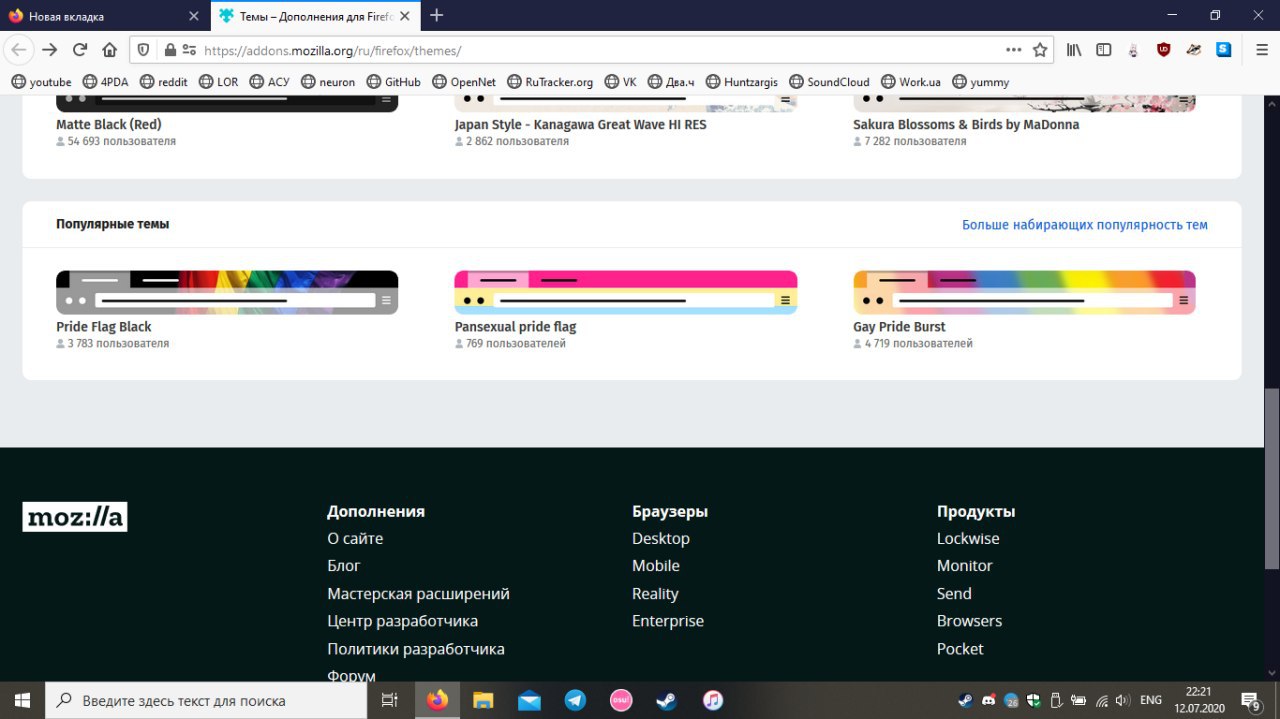Image resolution: width=1280 pixels, height=719 pixels.
Task: Click the page vertical scrollbar thumb
Action: [1271, 478]
